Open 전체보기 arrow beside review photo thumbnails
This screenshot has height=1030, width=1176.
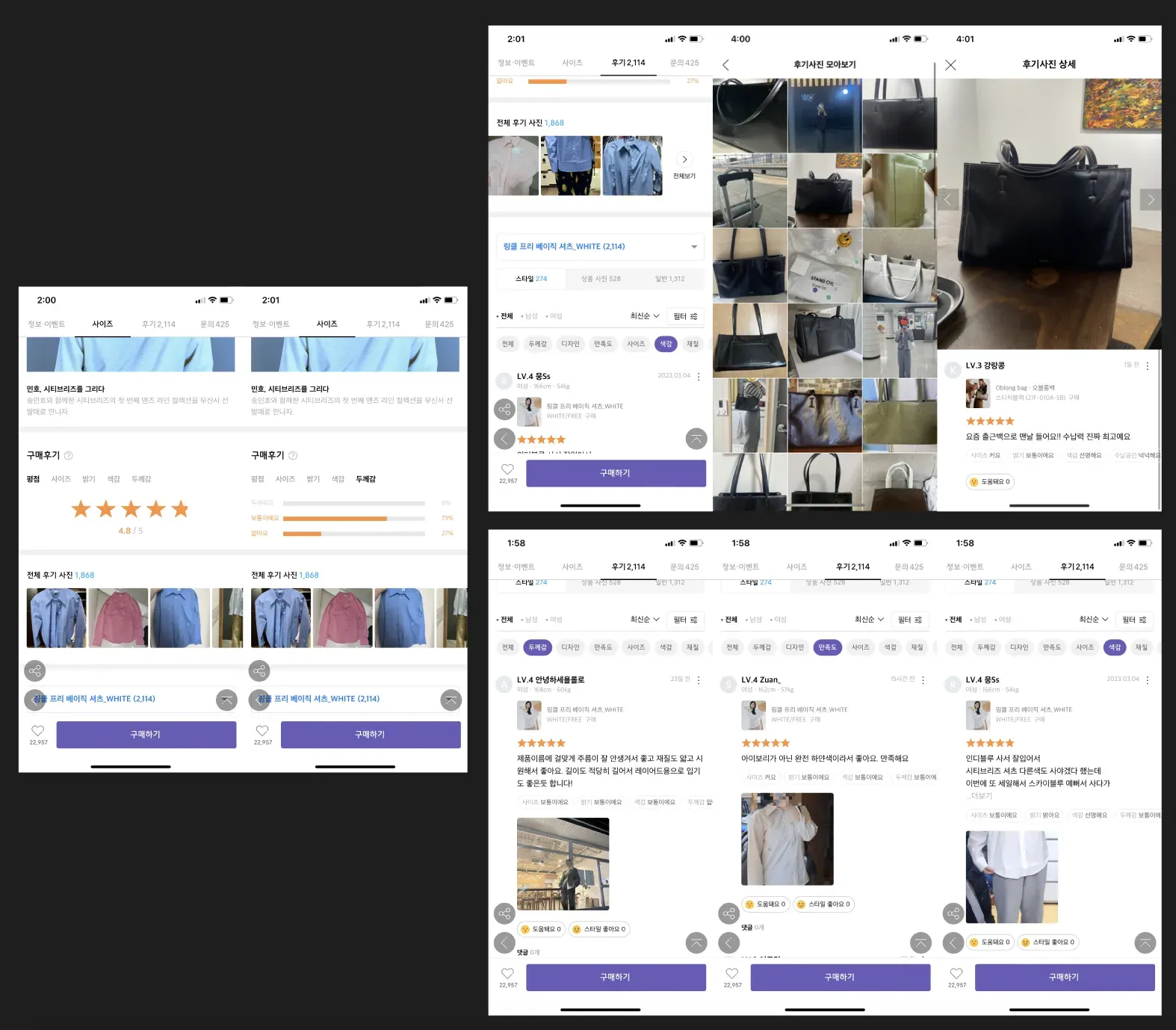[684, 159]
